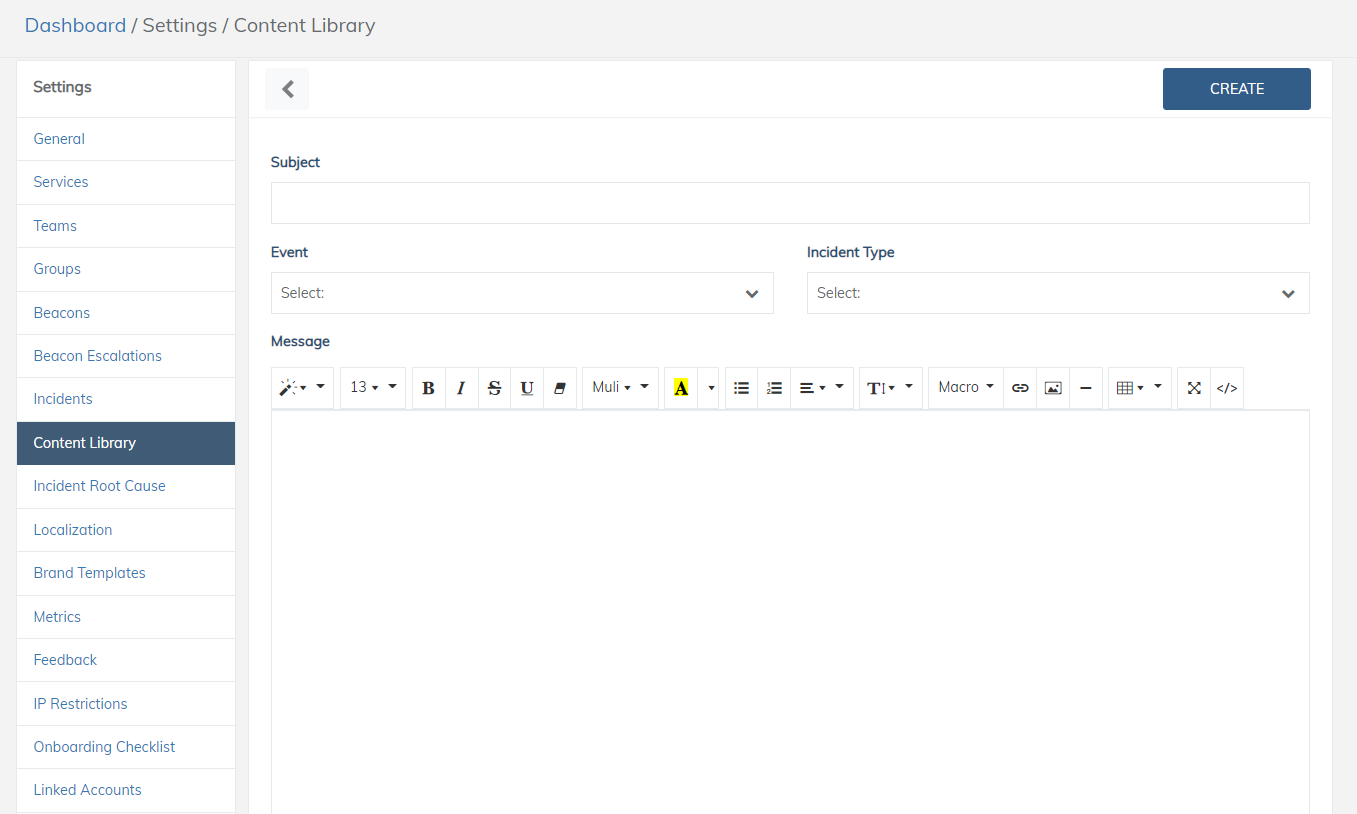Click the CREATE button

click(x=1237, y=89)
